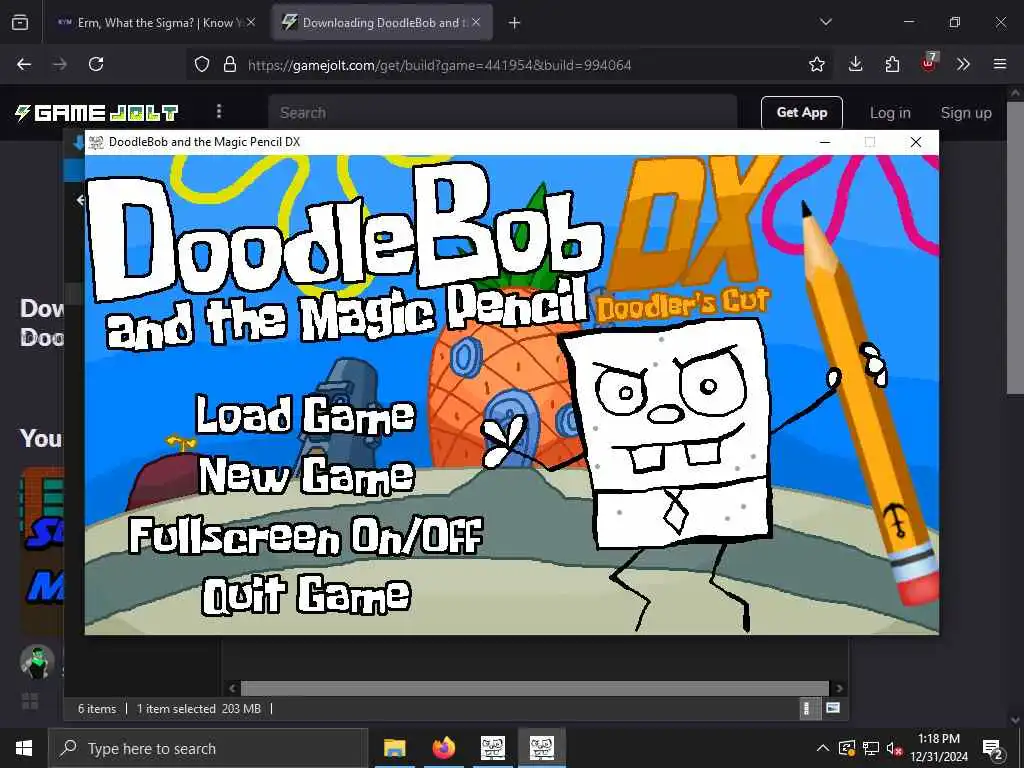Open a new browser tab
The height and width of the screenshot is (768, 1024).
click(515, 23)
